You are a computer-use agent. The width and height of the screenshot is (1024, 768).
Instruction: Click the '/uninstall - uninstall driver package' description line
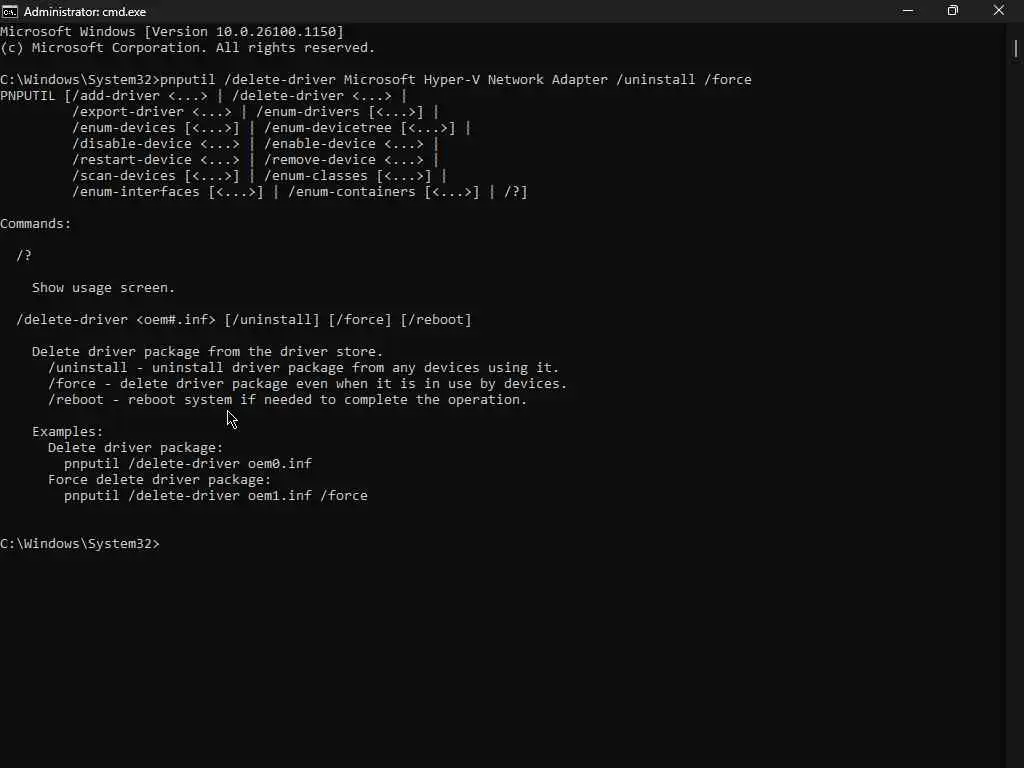304,368
